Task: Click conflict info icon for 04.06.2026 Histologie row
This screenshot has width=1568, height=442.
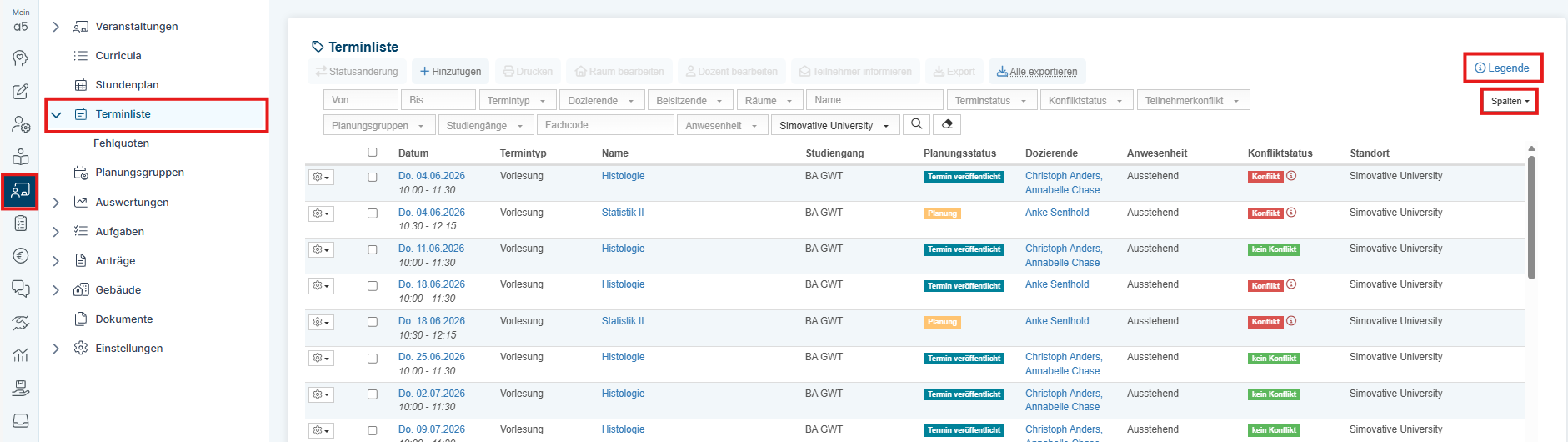Action: pos(1291,176)
